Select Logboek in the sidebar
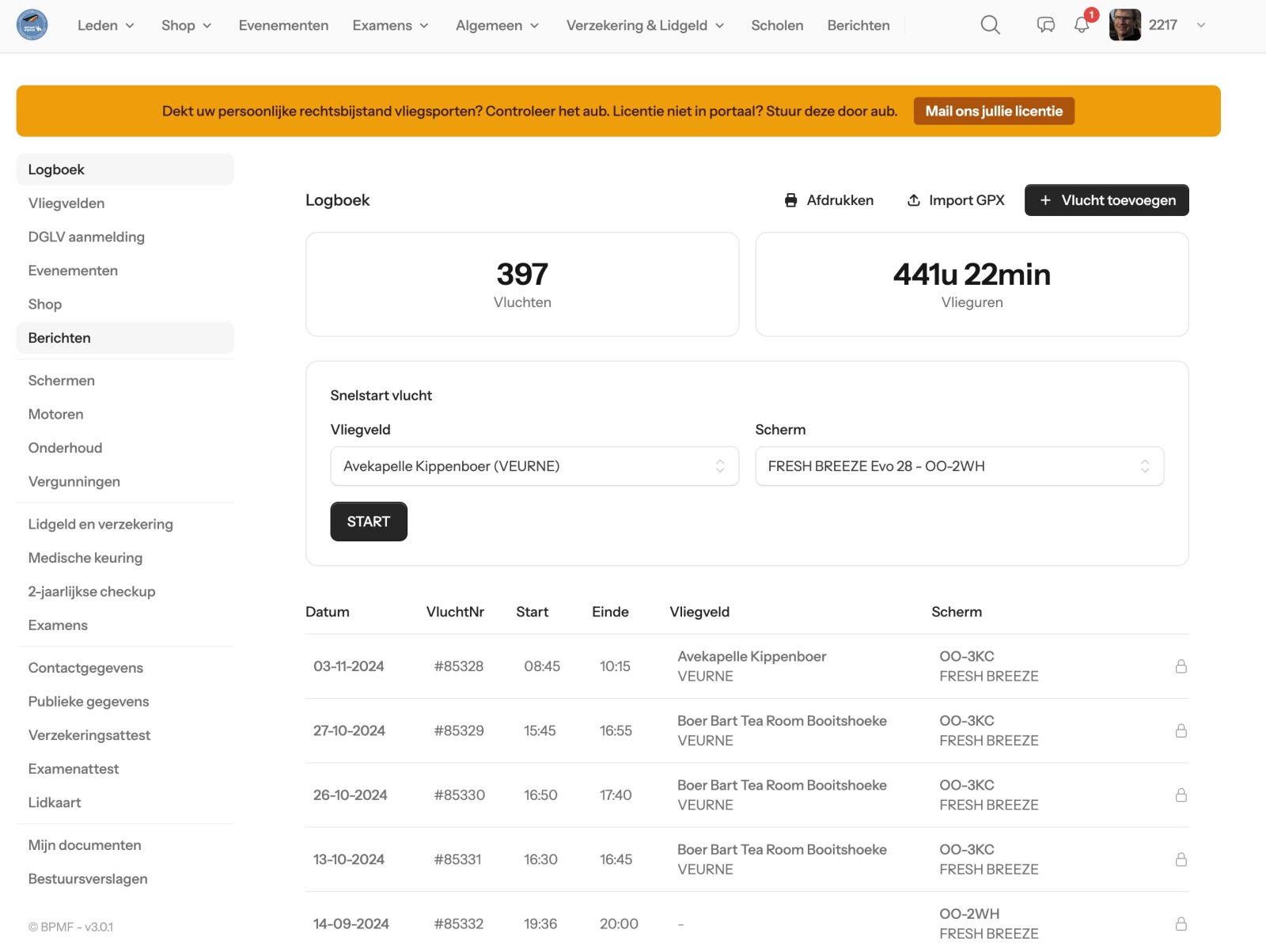Viewport: 1266px width, 952px height. (125, 169)
